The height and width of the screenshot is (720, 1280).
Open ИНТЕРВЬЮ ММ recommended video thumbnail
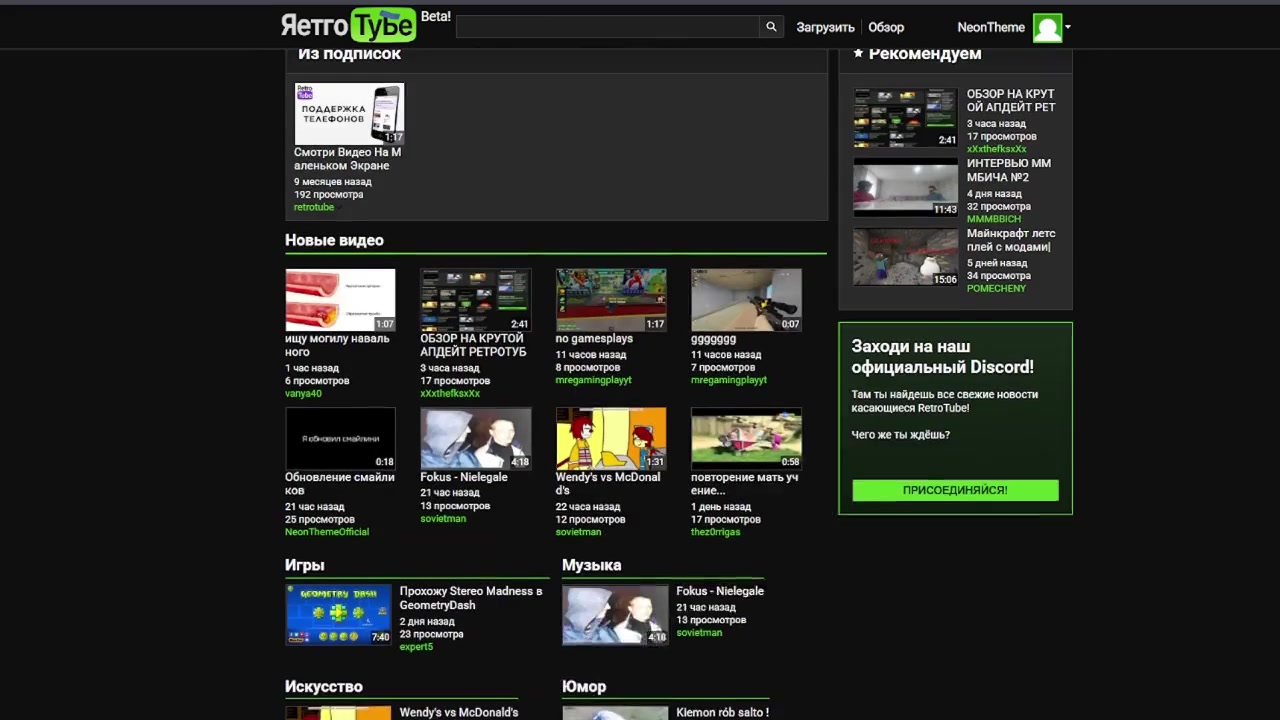pyautogui.click(x=905, y=187)
